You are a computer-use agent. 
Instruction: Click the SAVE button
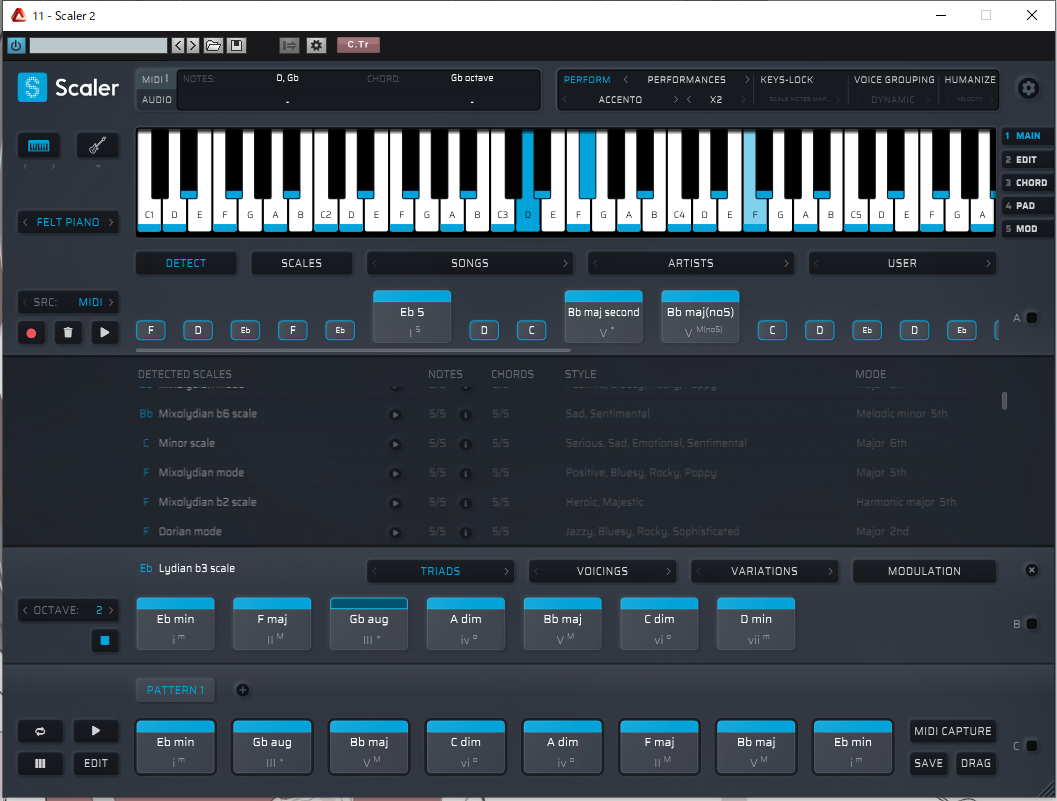928,763
